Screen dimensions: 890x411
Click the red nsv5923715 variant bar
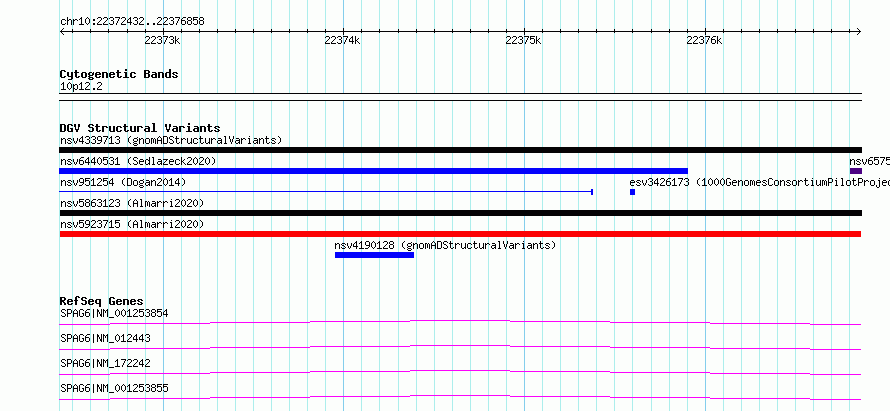tap(460, 234)
